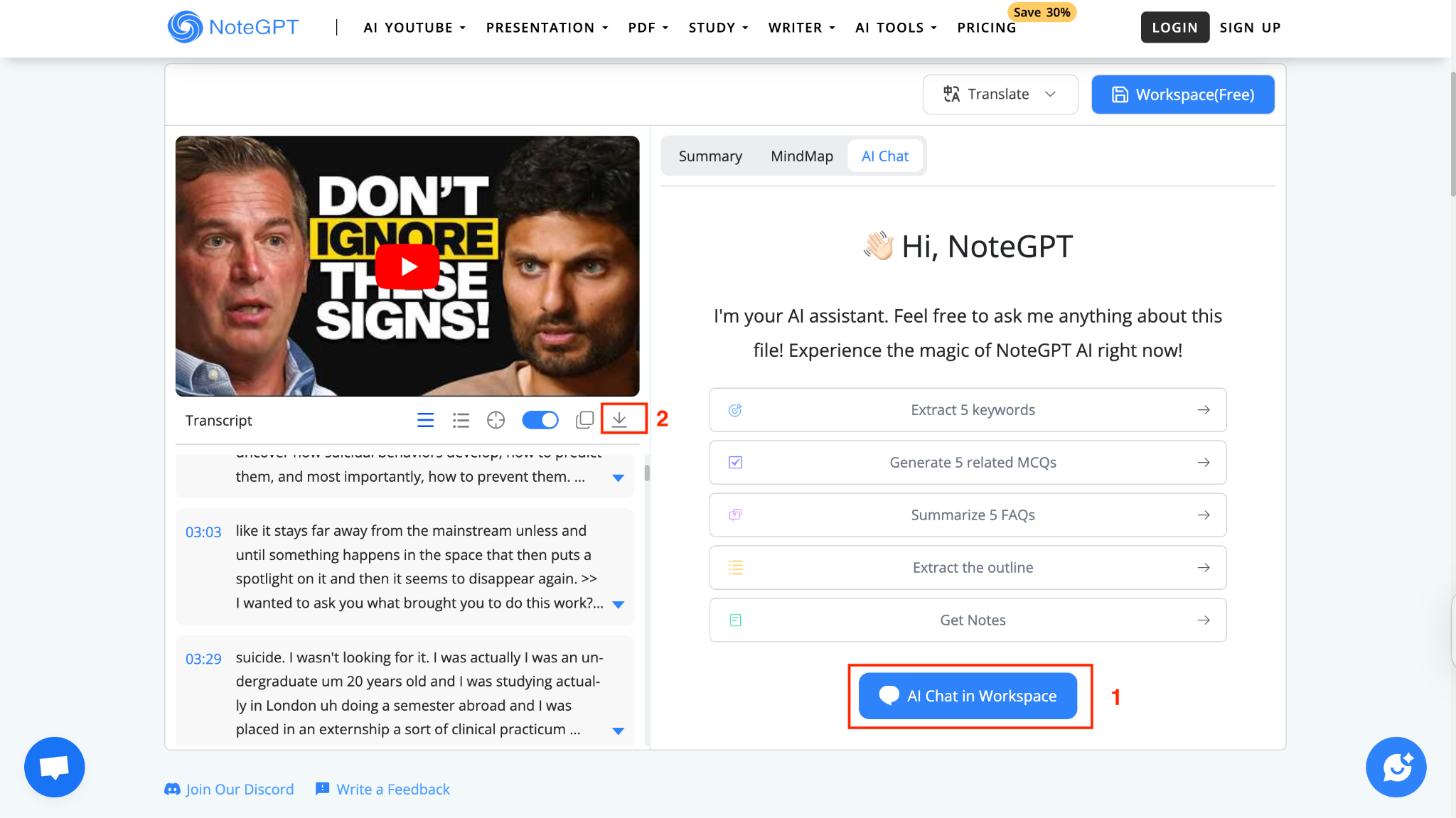Play the YouTube video

point(407,267)
